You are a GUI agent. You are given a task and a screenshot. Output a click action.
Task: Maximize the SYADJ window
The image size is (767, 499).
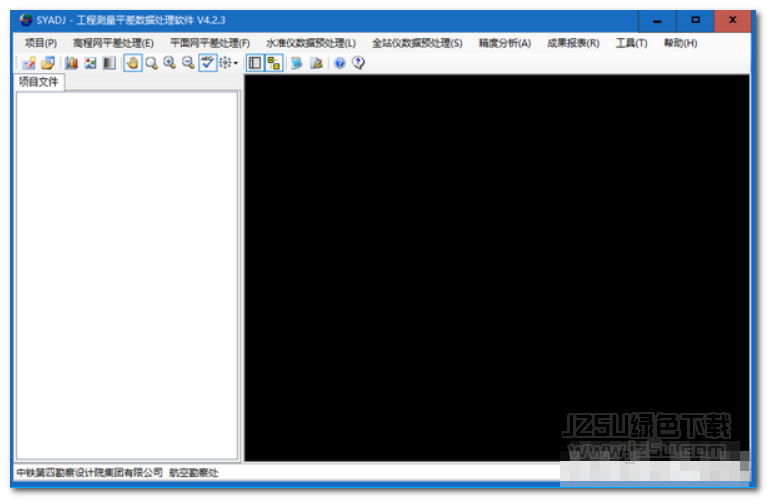[x=695, y=21]
